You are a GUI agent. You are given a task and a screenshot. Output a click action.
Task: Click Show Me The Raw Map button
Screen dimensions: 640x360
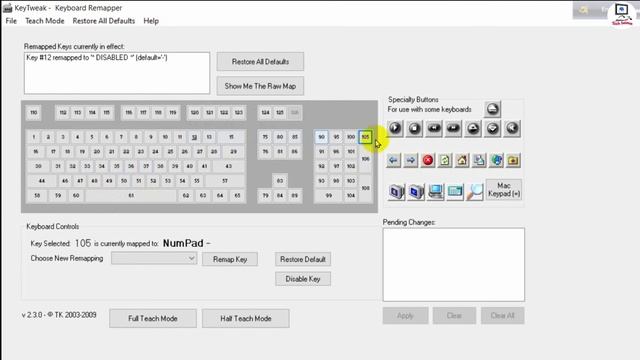260,86
